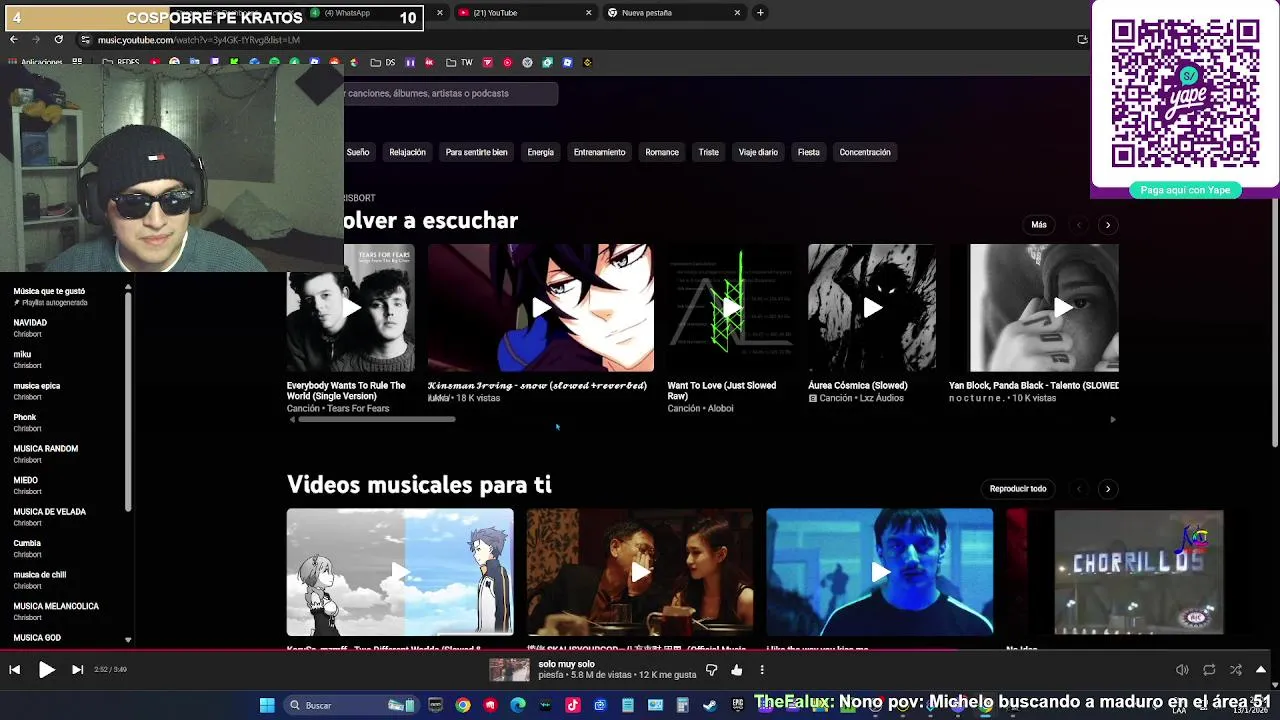This screenshot has height=720, width=1280.
Task: Select the Triste mood chip
Action: click(x=708, y=152)
